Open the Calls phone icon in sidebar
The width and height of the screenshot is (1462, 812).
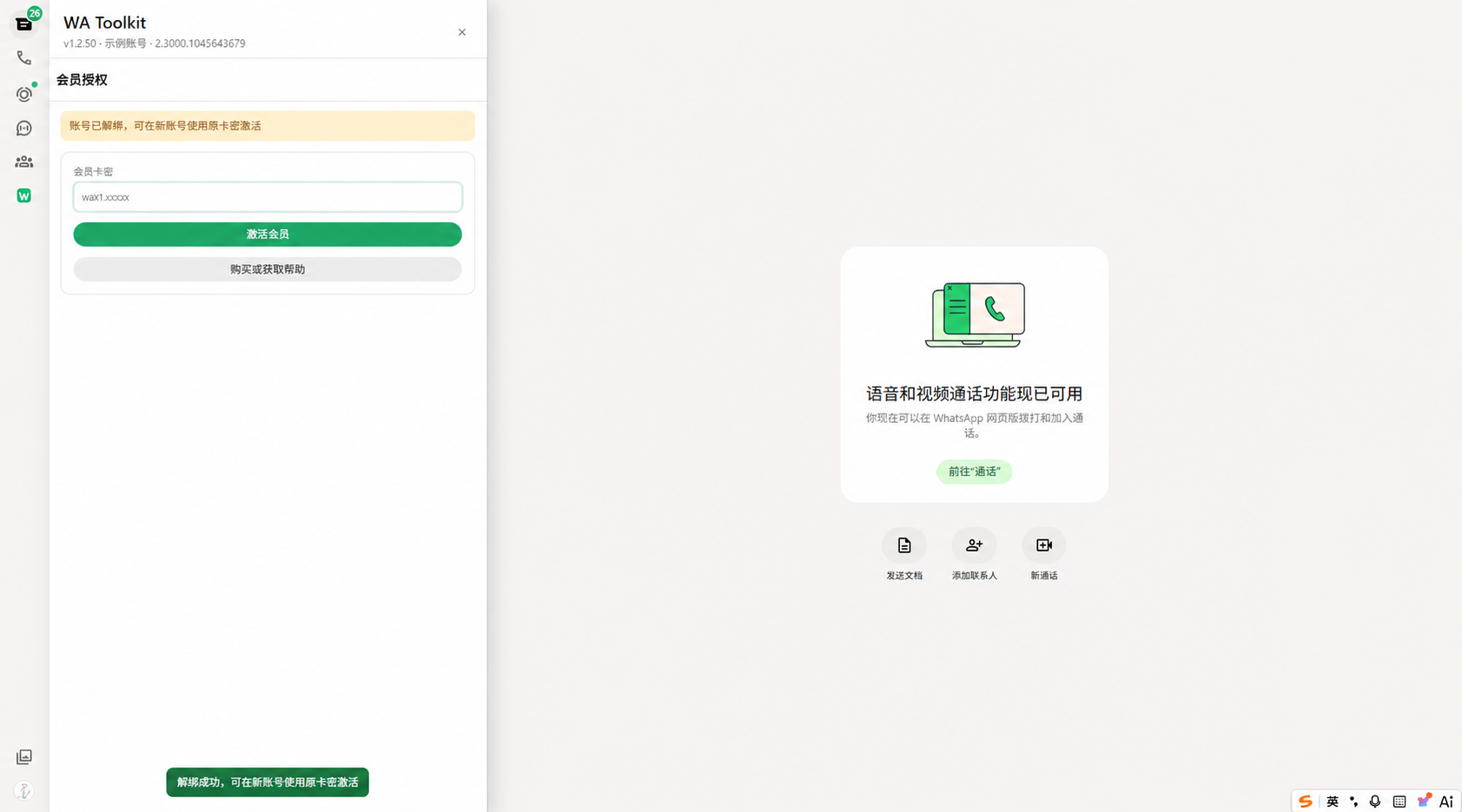(24, 58)
